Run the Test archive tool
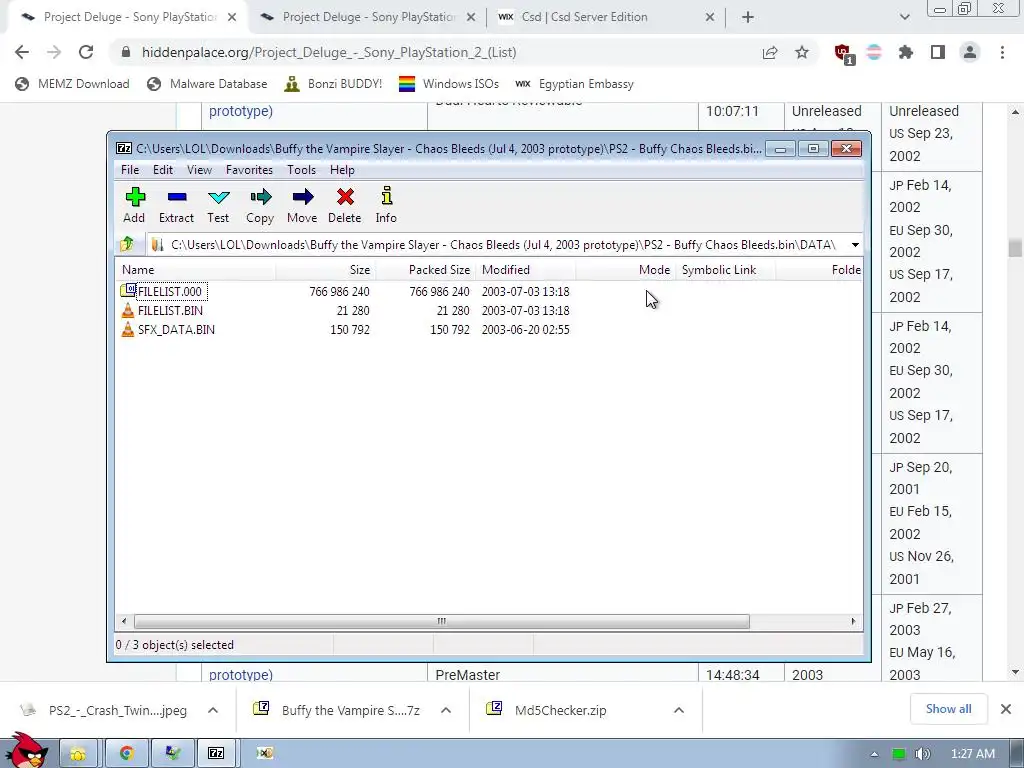 [x=218, y=197]
